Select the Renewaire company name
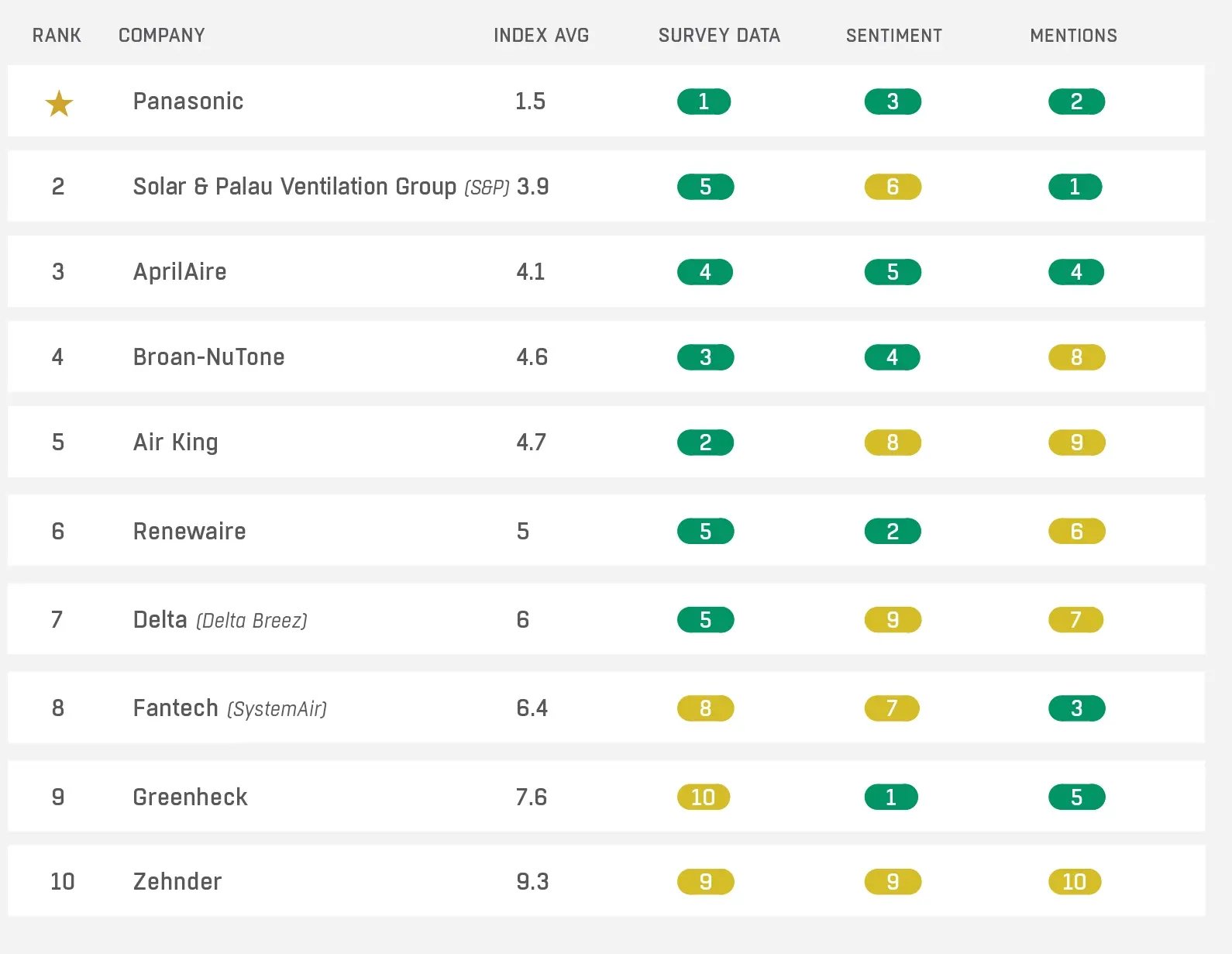 coord(189,532)
